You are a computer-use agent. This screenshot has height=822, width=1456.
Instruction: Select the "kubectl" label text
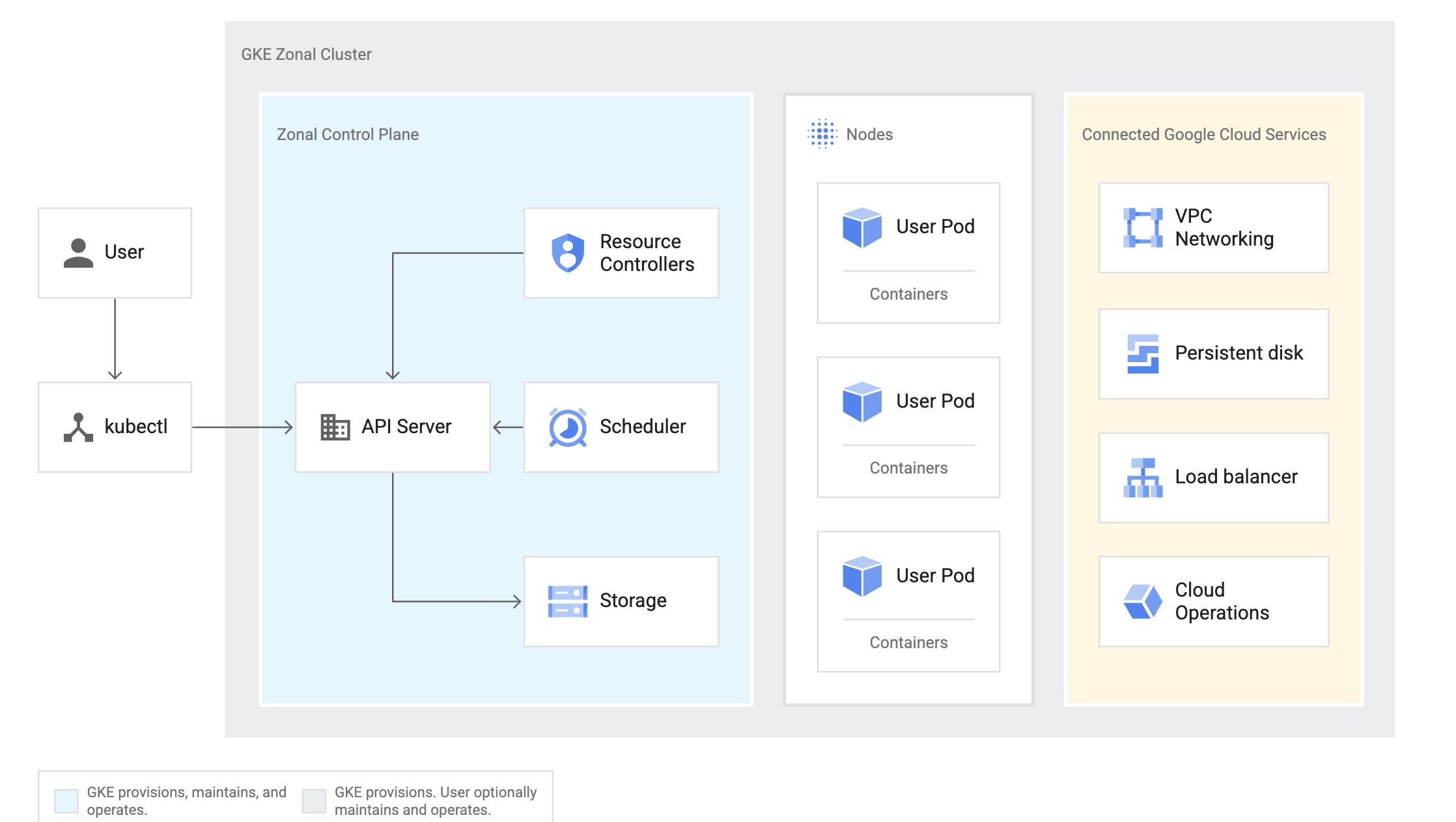136,426
